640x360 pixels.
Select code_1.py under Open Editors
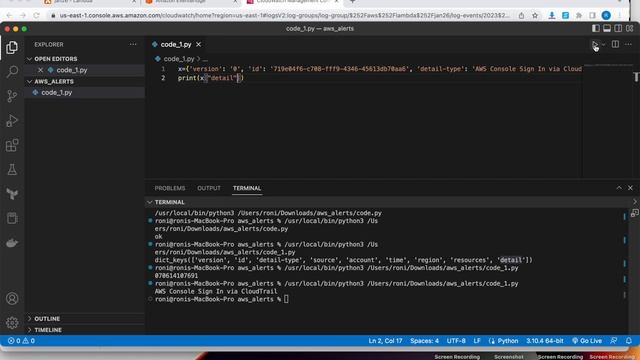tap(72, 70)
